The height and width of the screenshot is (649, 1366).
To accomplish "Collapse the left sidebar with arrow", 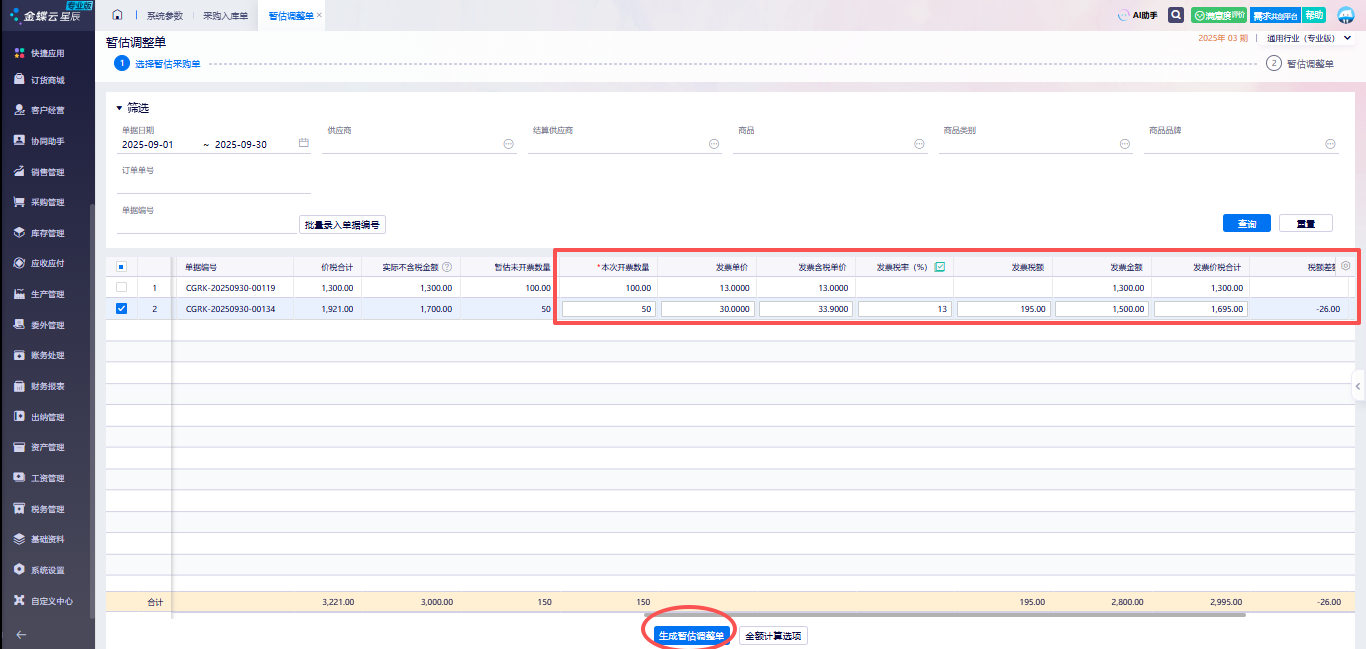I will click(22, 634).
